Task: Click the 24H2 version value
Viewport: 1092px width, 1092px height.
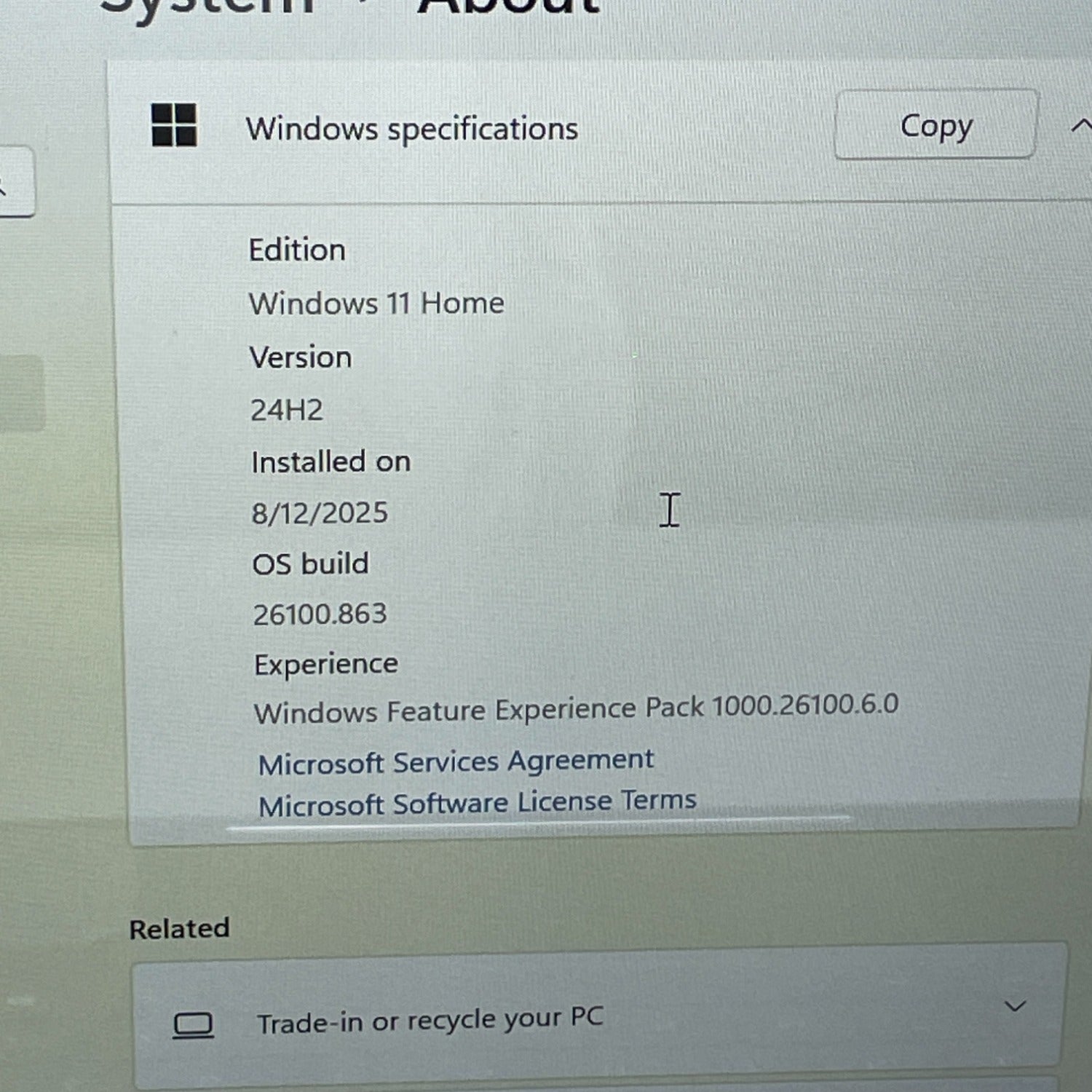Action: click(286, 410)
